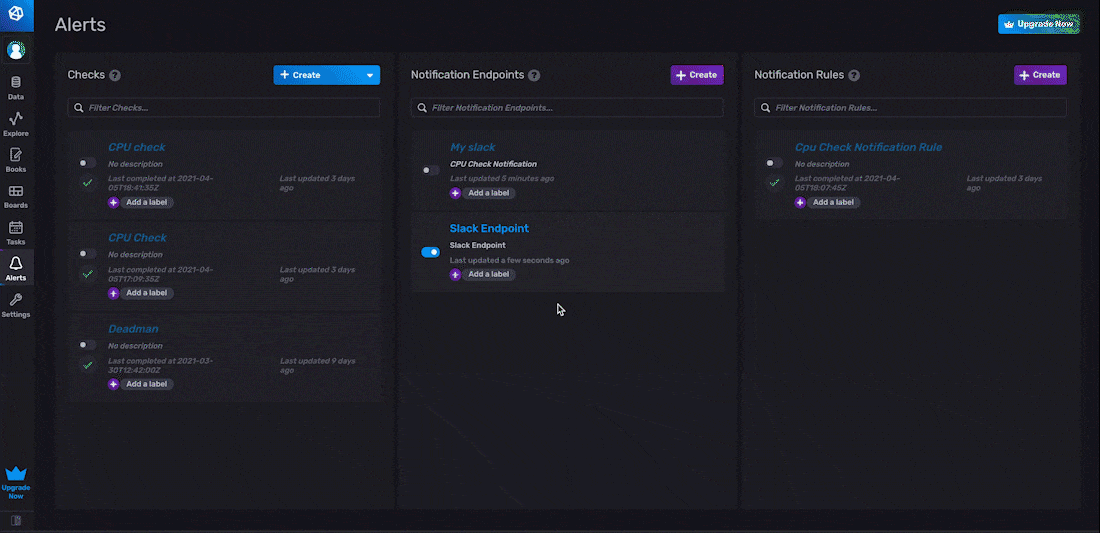Click status checkmark of CPU check (lowercase)
Screen dimensions: 1100x533
coord(87,183)
